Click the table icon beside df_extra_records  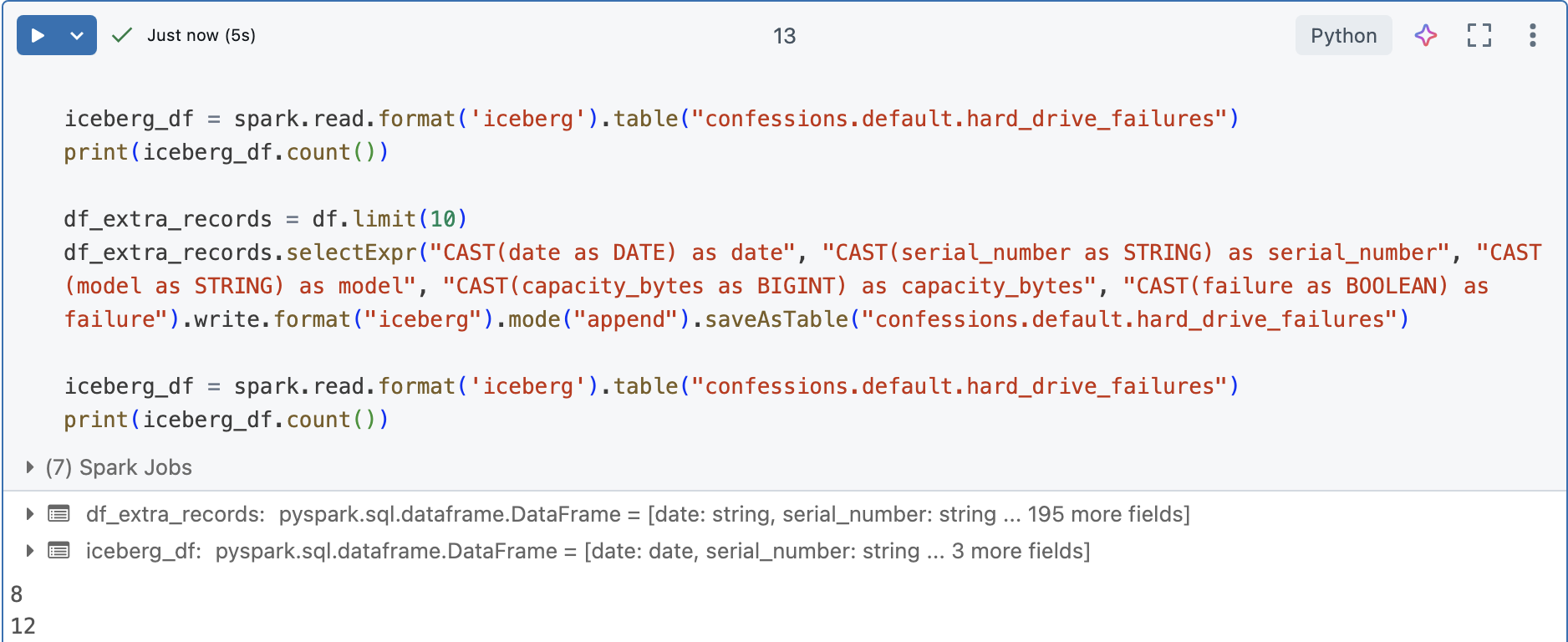pos(59,514)
